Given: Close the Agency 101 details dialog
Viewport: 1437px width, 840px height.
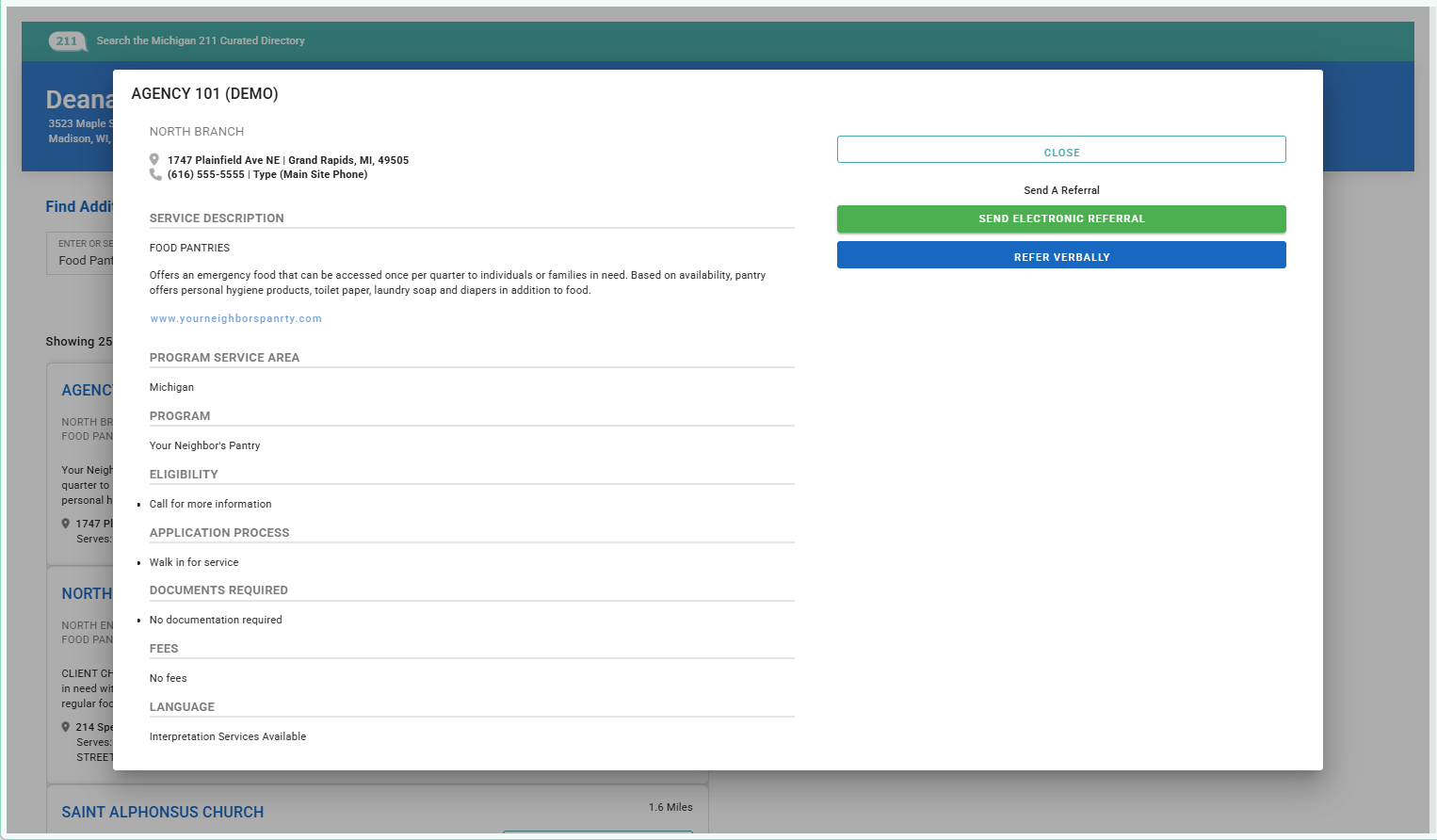Looking at the screenshot, I should pyautogui.click(x=1060, y=151).
